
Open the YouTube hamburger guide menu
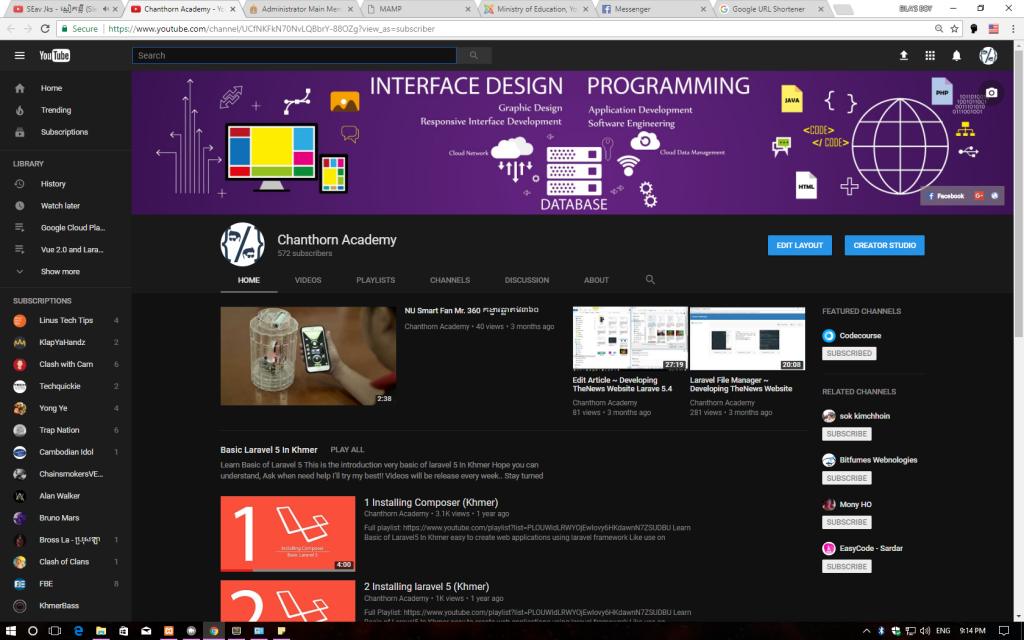(x=19, y=56)
